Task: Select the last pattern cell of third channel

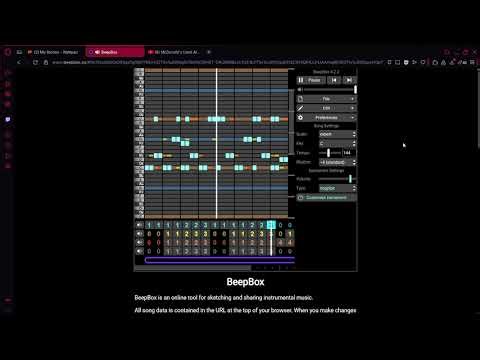Action: tap(290, 242)
